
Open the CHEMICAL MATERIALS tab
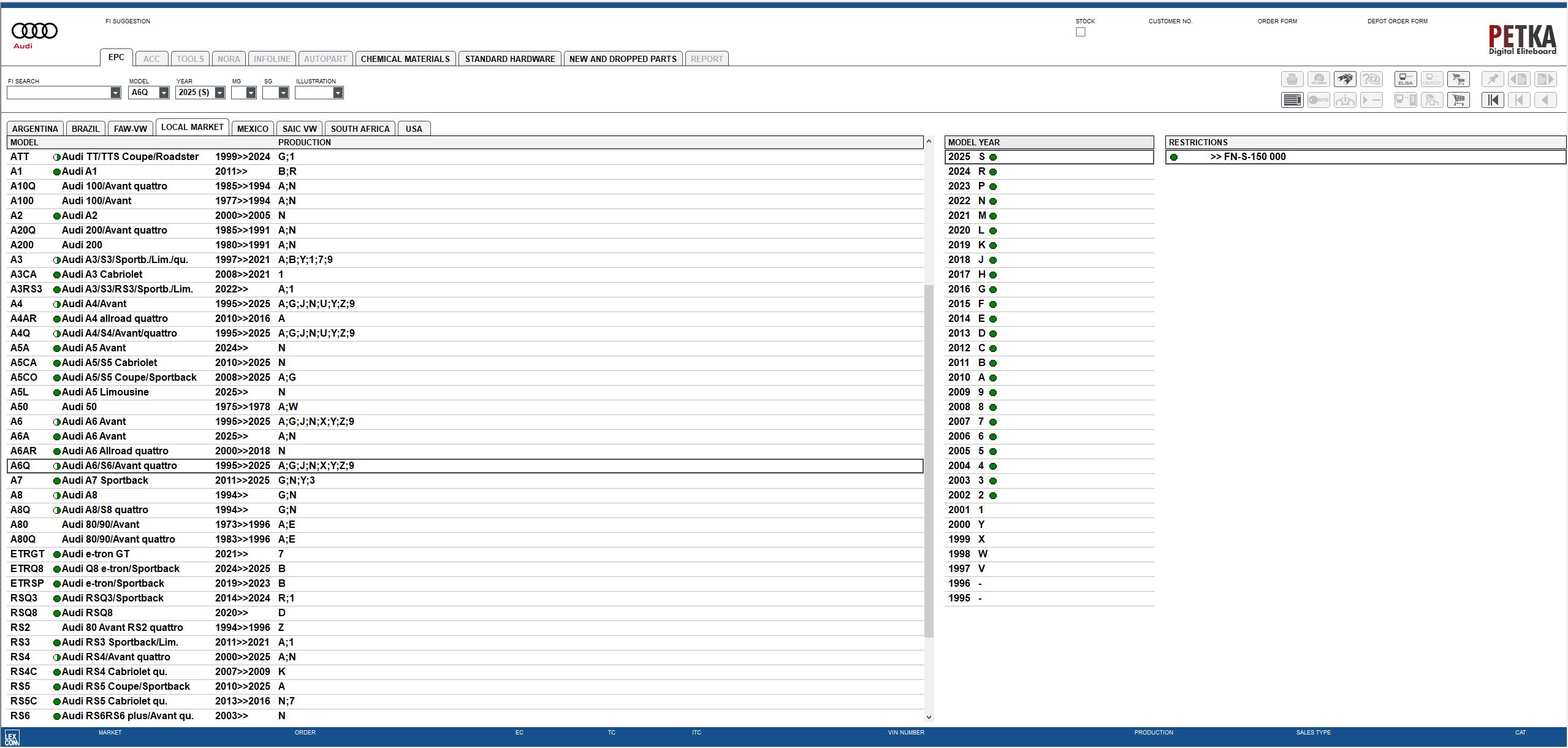[x=405, y=59]
